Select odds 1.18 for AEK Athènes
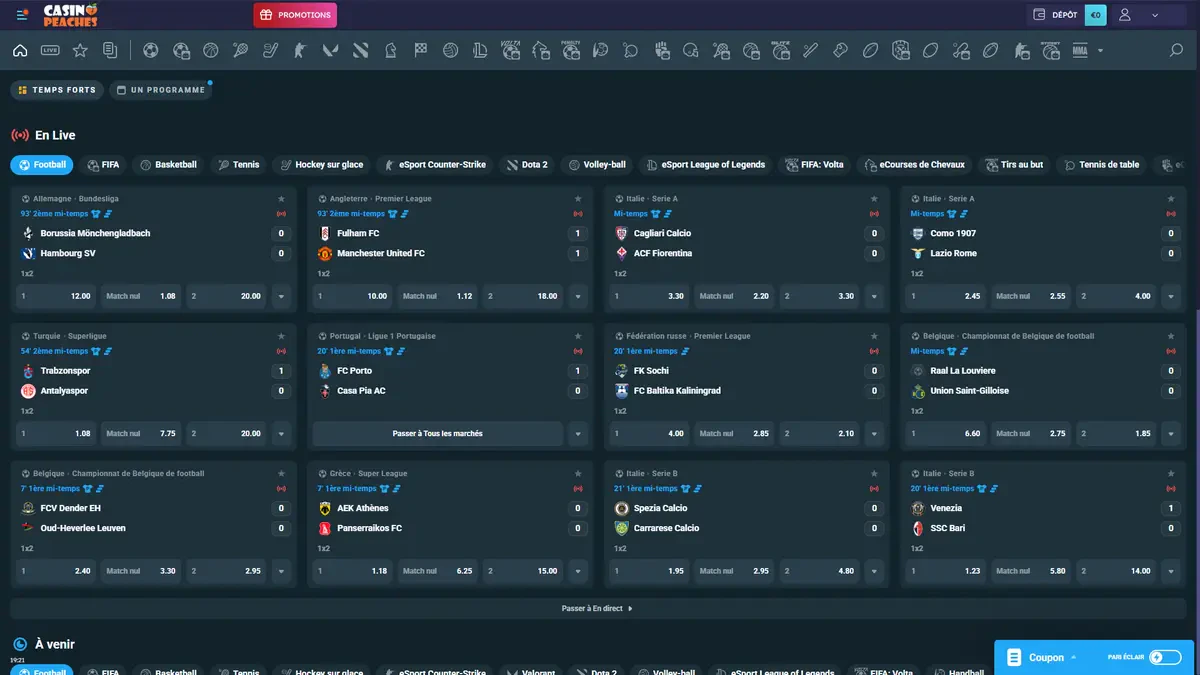The width and height of the screenshot is (1200, 675). coord(353,571)
